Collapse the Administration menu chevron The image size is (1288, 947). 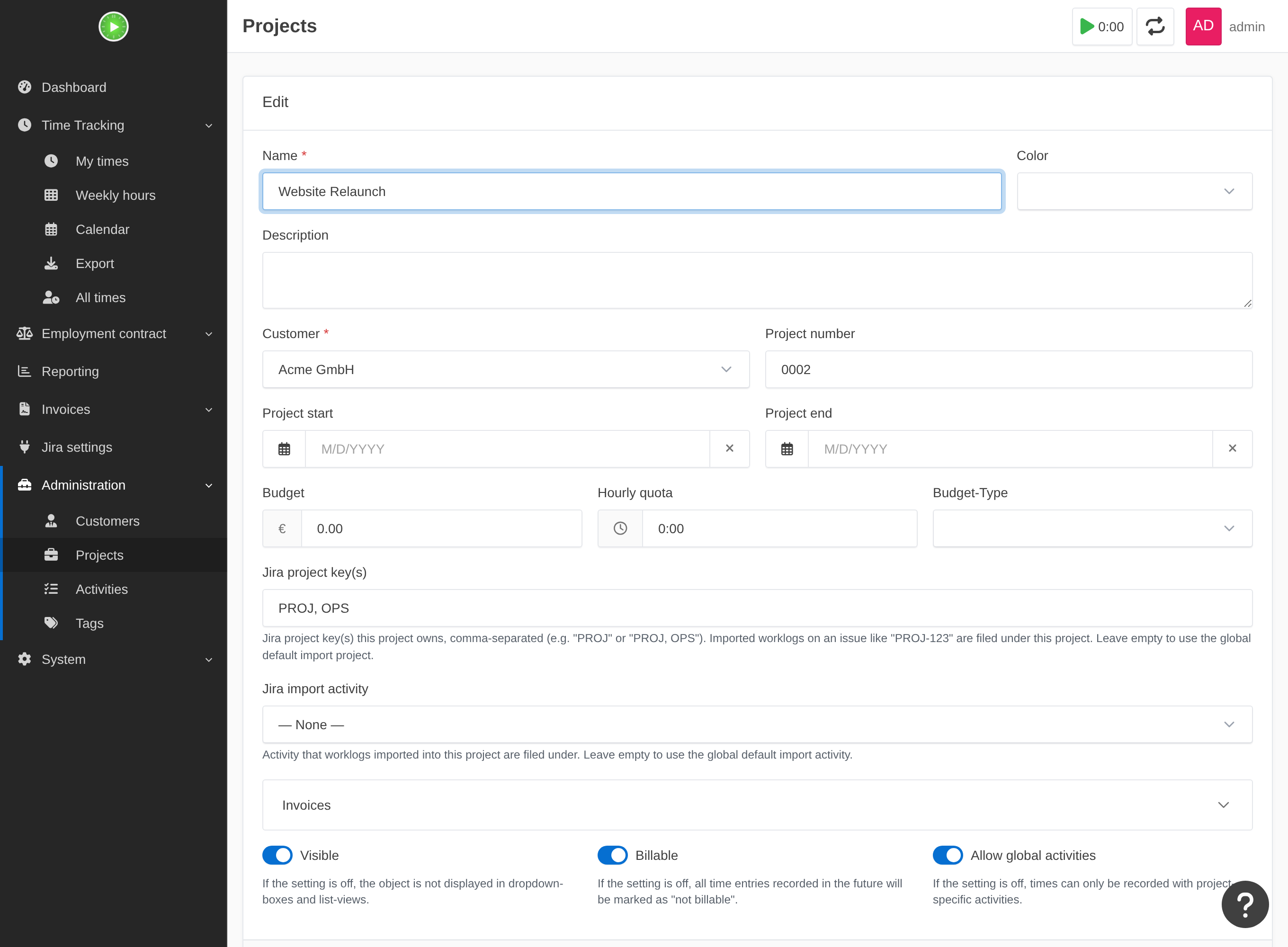click(209, 485)
